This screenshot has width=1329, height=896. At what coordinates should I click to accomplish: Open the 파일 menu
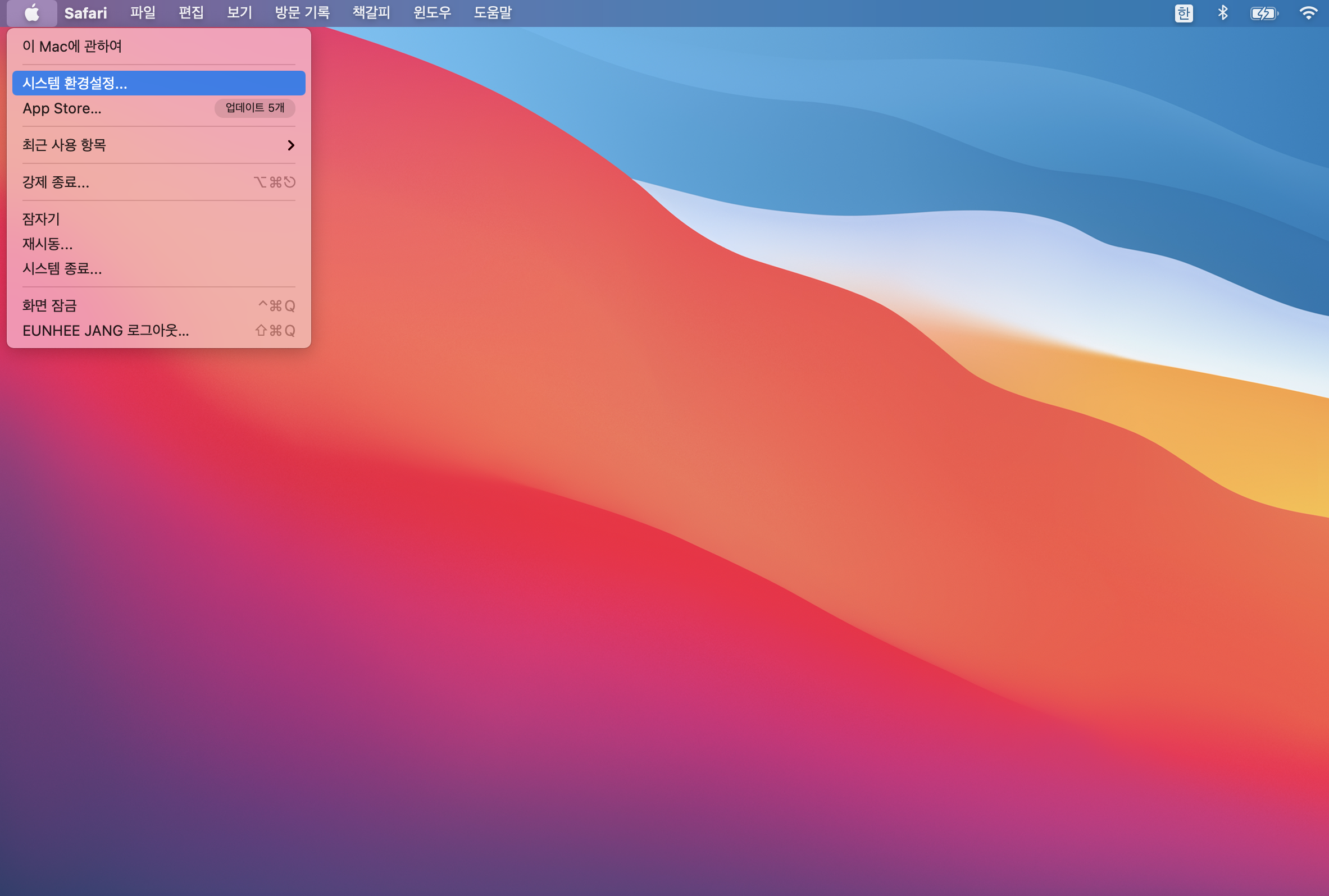(x=142, y=12)
